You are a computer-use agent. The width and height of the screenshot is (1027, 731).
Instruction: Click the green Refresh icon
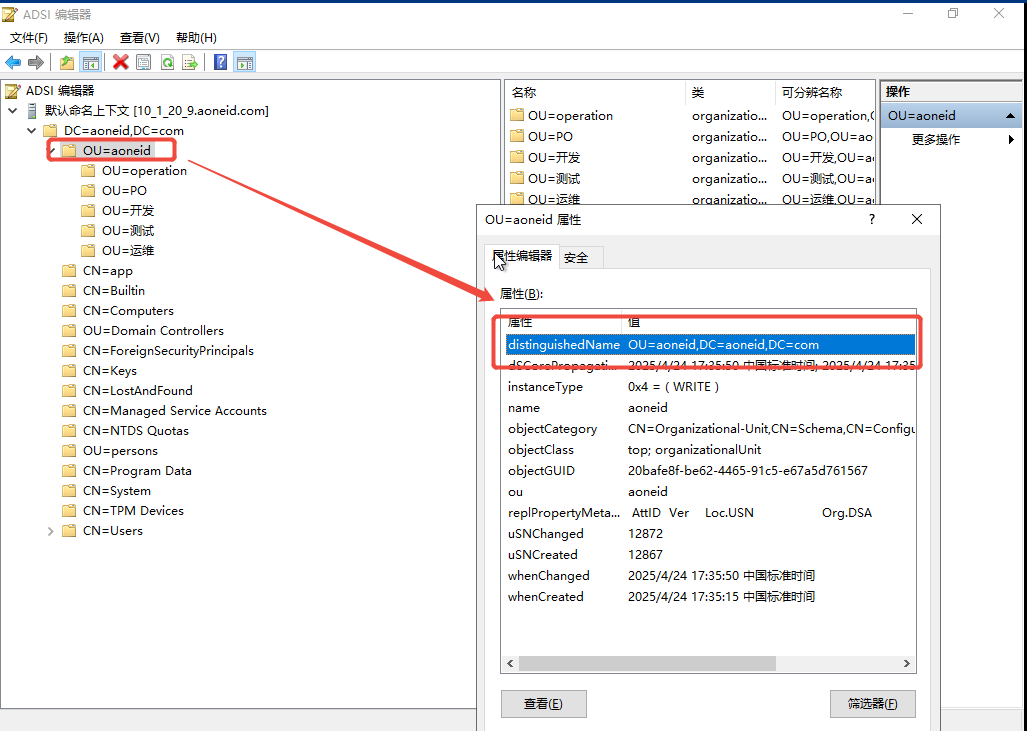pyautogui.click(x=167, y=62)
